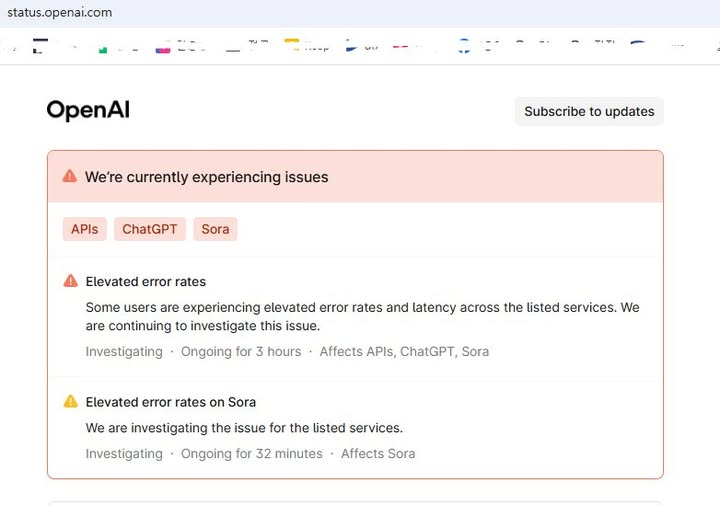The image size is (720, 505).
Task: Click the warning icon in the issues banner
Action: coord(70,176)
